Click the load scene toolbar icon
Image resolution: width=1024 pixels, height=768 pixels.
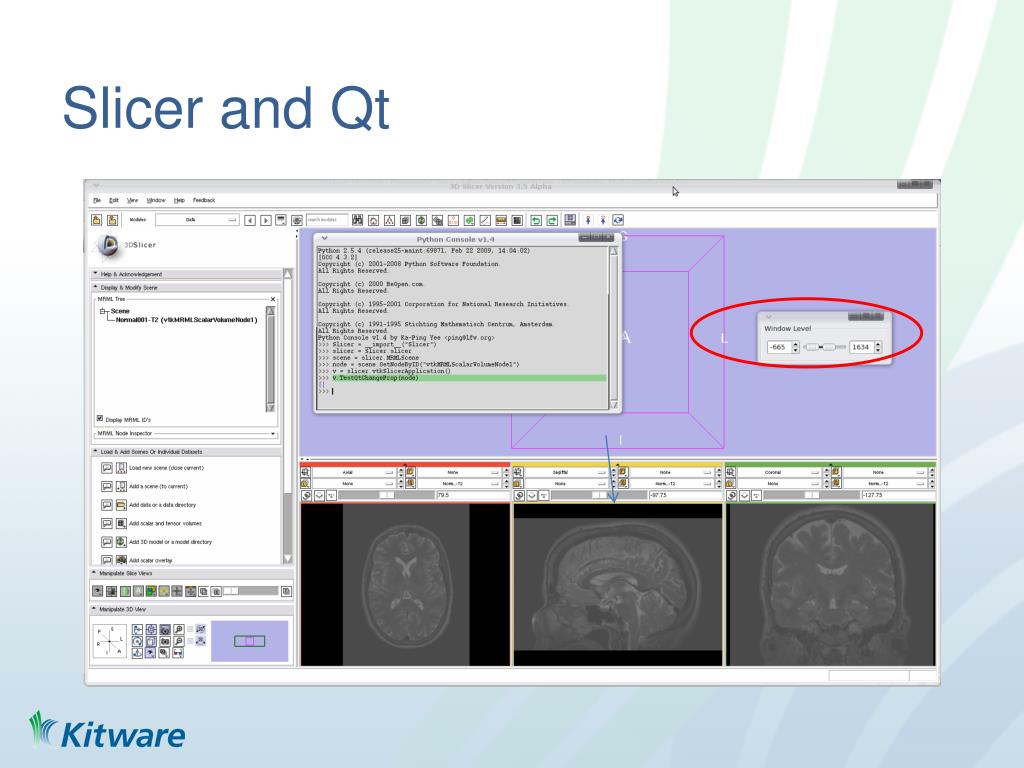97,220
